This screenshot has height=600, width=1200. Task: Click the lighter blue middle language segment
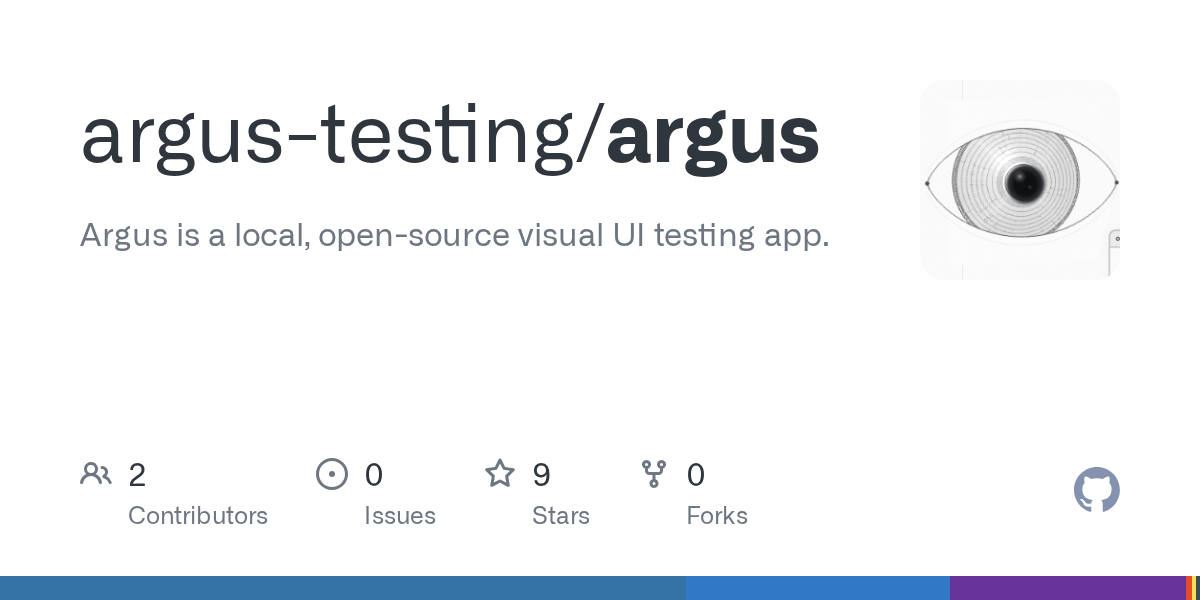click(x=818, y=588)
